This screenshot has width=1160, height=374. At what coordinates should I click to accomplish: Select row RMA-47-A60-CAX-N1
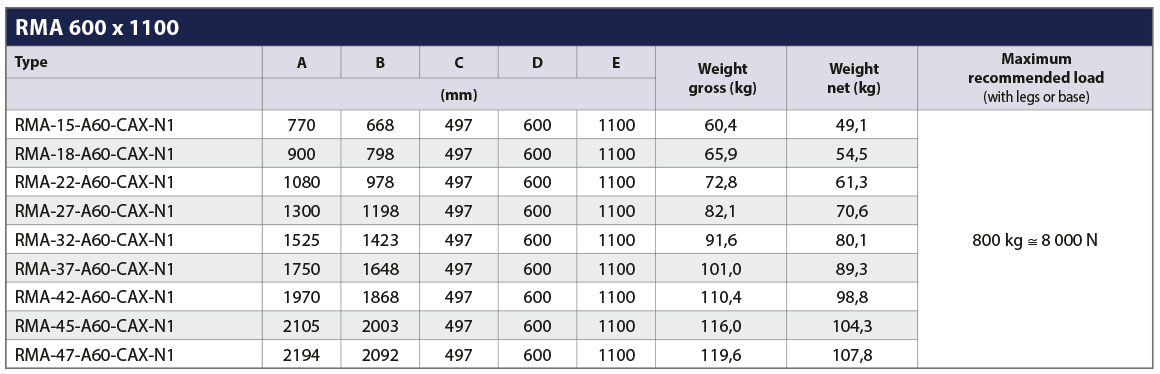click(462, 355)
